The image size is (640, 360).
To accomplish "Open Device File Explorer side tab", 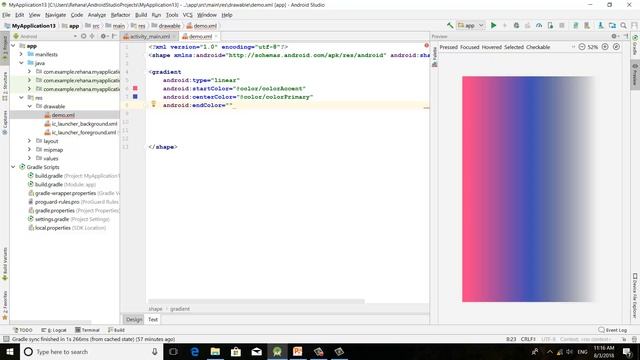I will (635, 296).
